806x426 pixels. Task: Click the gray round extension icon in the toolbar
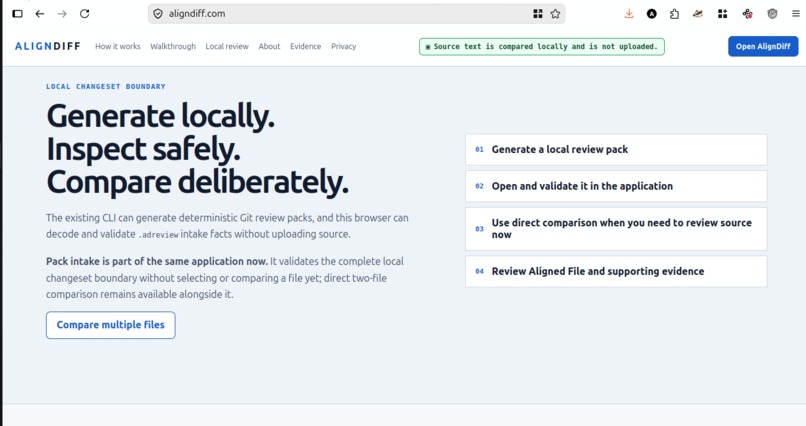(772, 14)
